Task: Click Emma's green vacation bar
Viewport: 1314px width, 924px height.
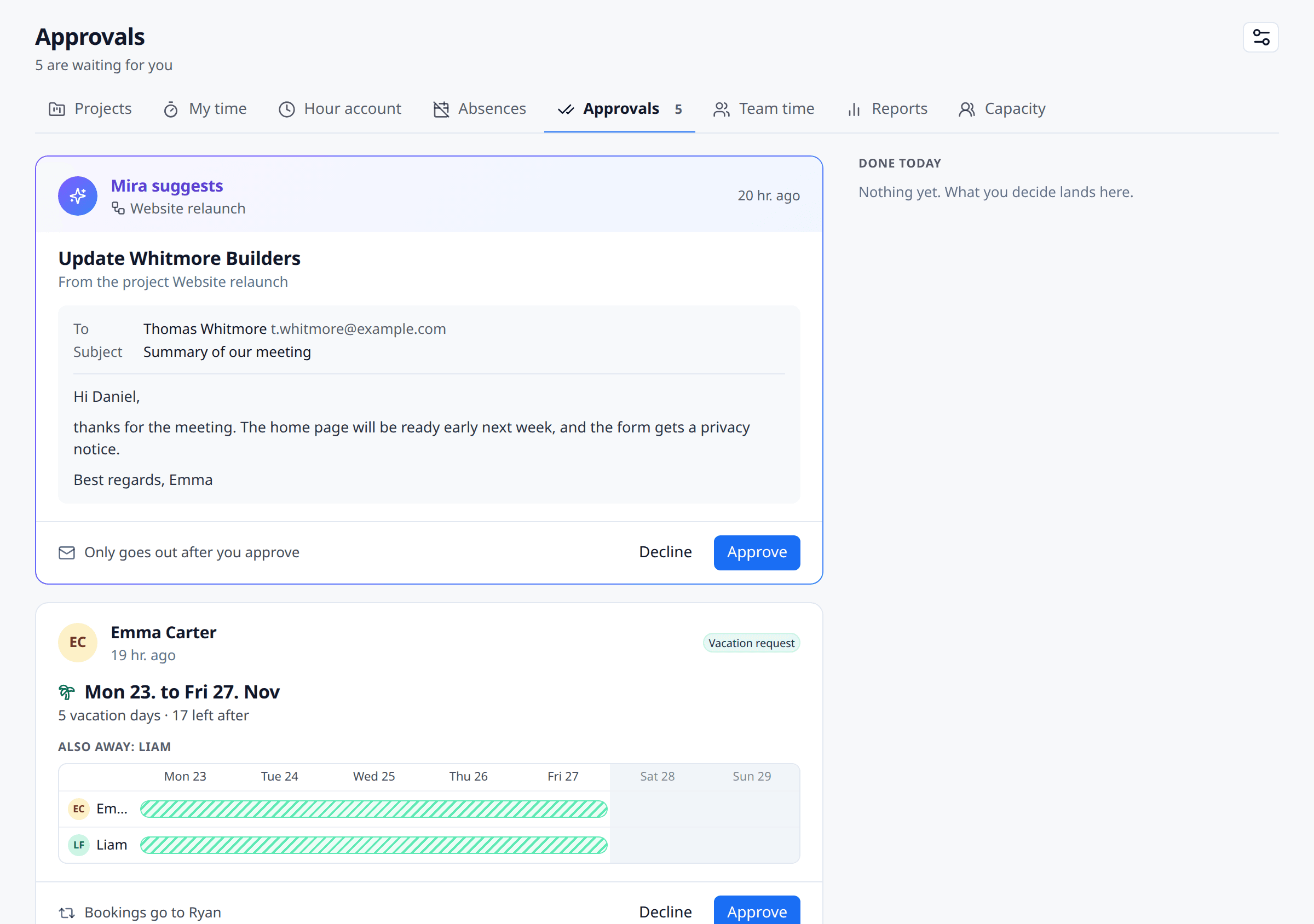Action: [374, 809]
